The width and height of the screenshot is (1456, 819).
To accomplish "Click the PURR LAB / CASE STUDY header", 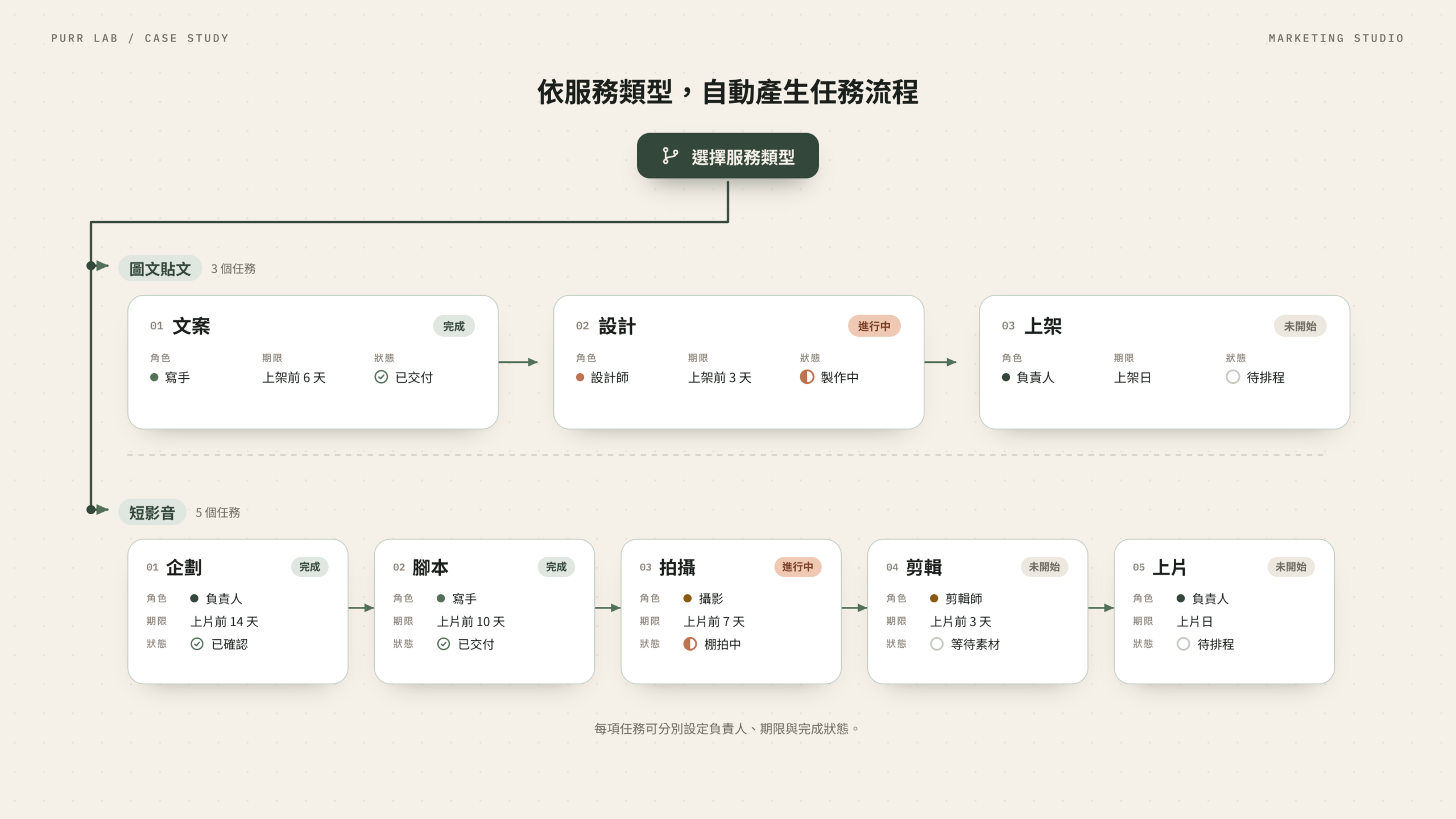I will 140,38.
